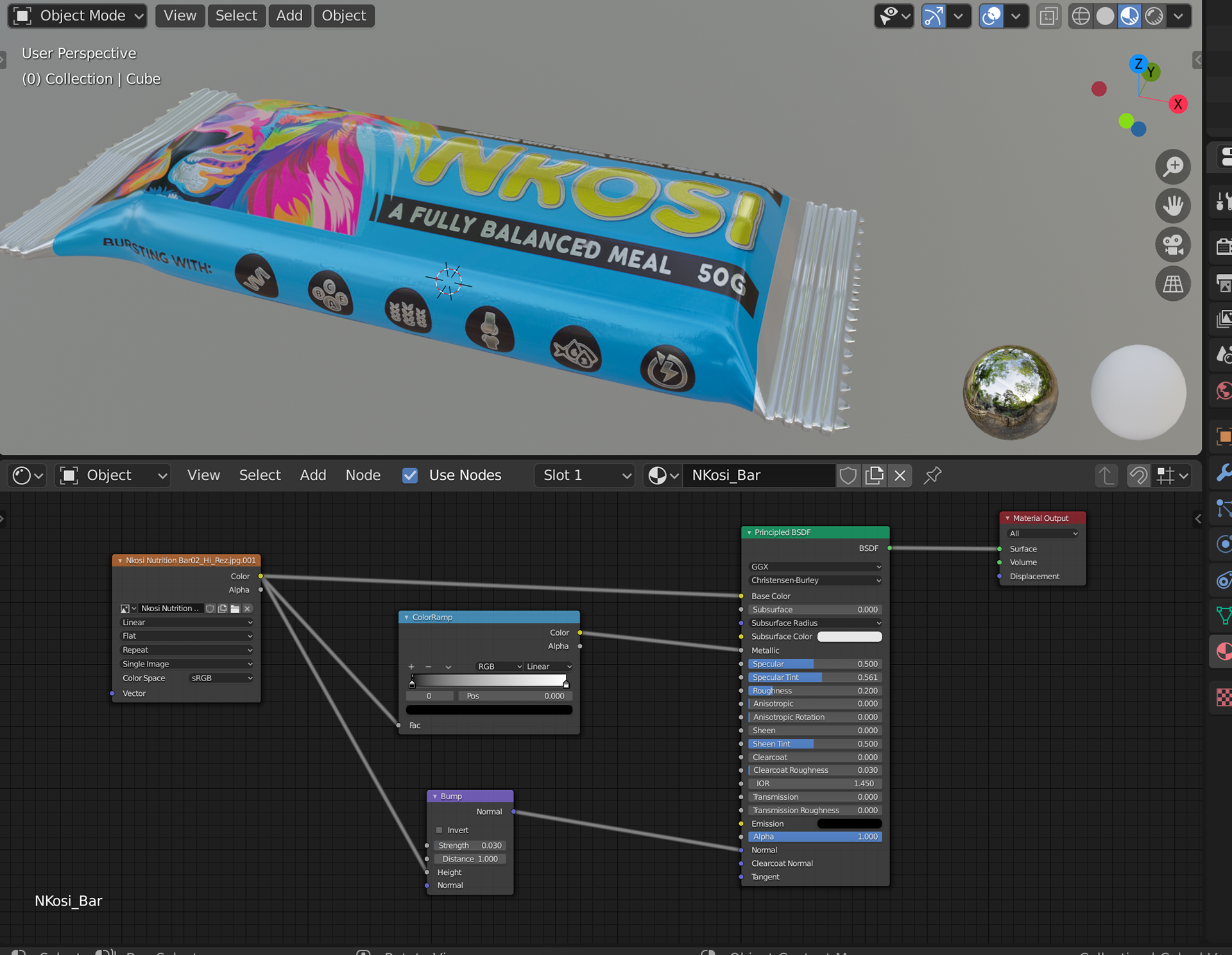Click the ColorRamp black stop color bar
Viewport: 1232px width, 955px height.
click(489, 710)
